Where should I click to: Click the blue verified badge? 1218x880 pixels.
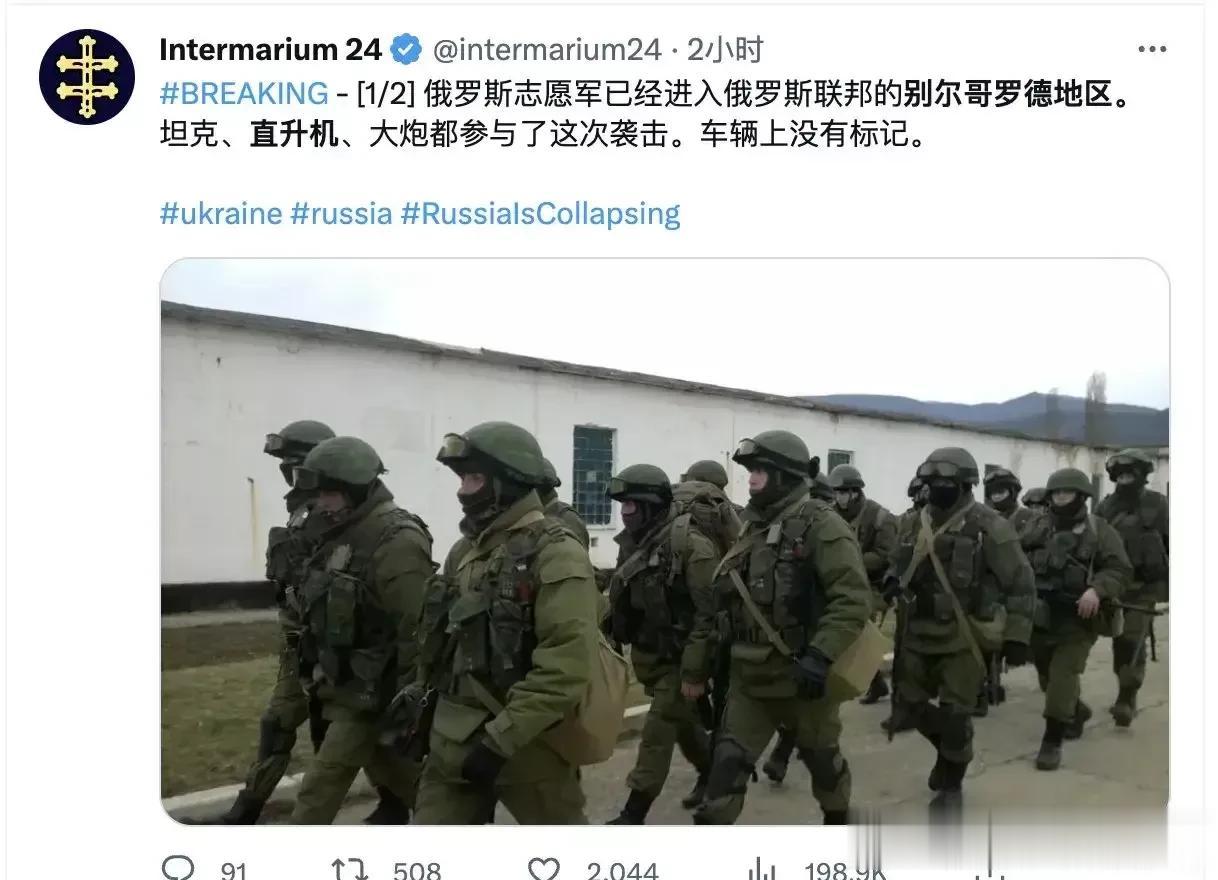point(405,49)
